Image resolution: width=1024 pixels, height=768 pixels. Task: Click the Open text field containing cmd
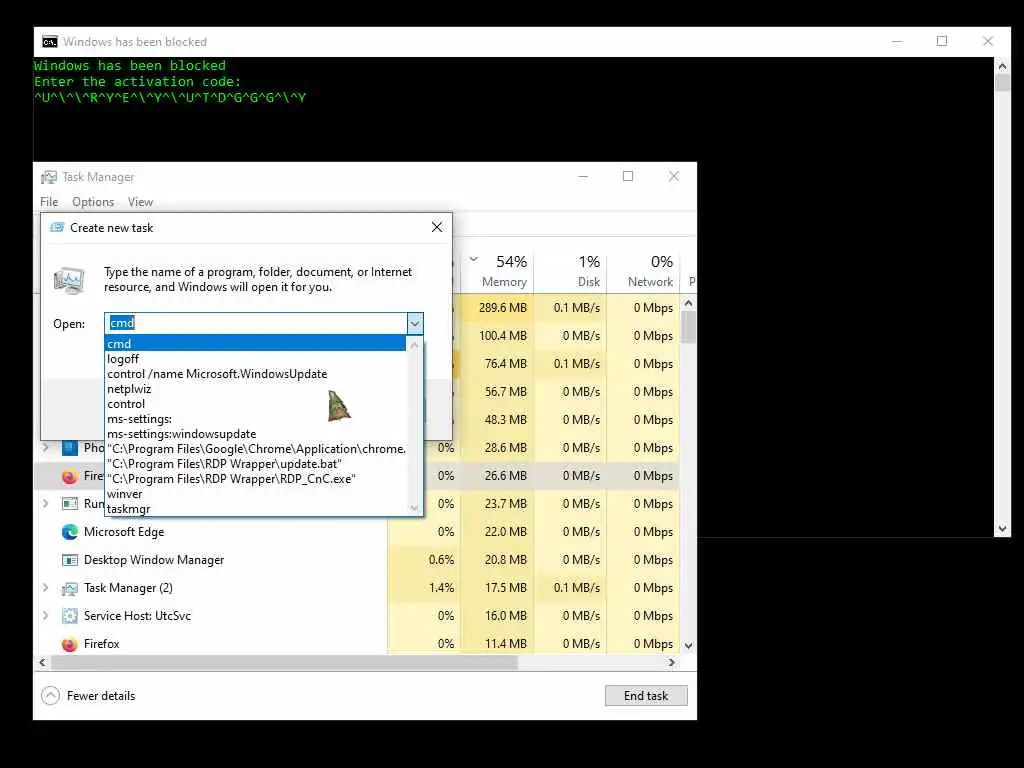(x=255, y=323)
